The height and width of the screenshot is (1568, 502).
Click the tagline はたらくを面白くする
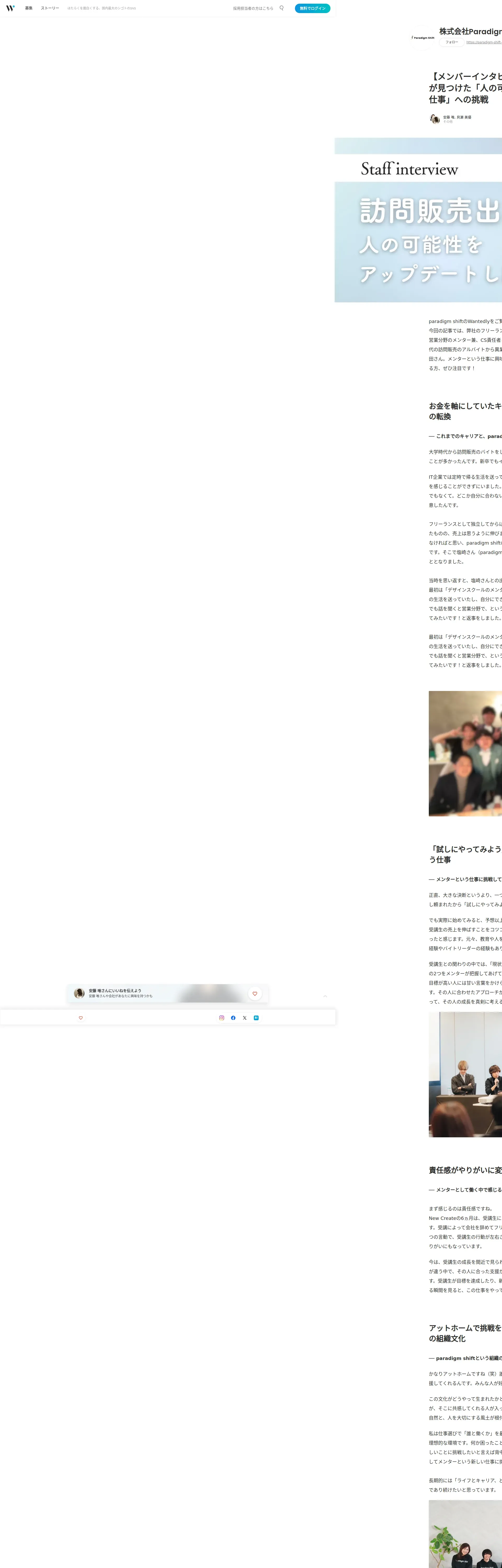coord(102,9)
